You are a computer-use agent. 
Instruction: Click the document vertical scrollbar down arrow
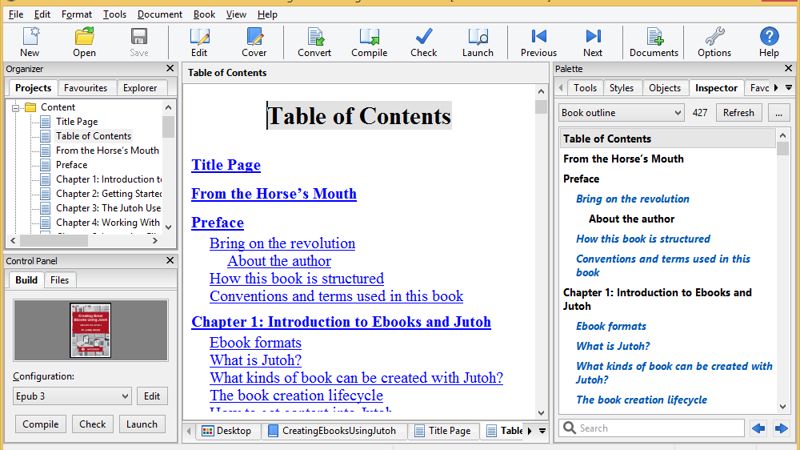tap(541, 413)
